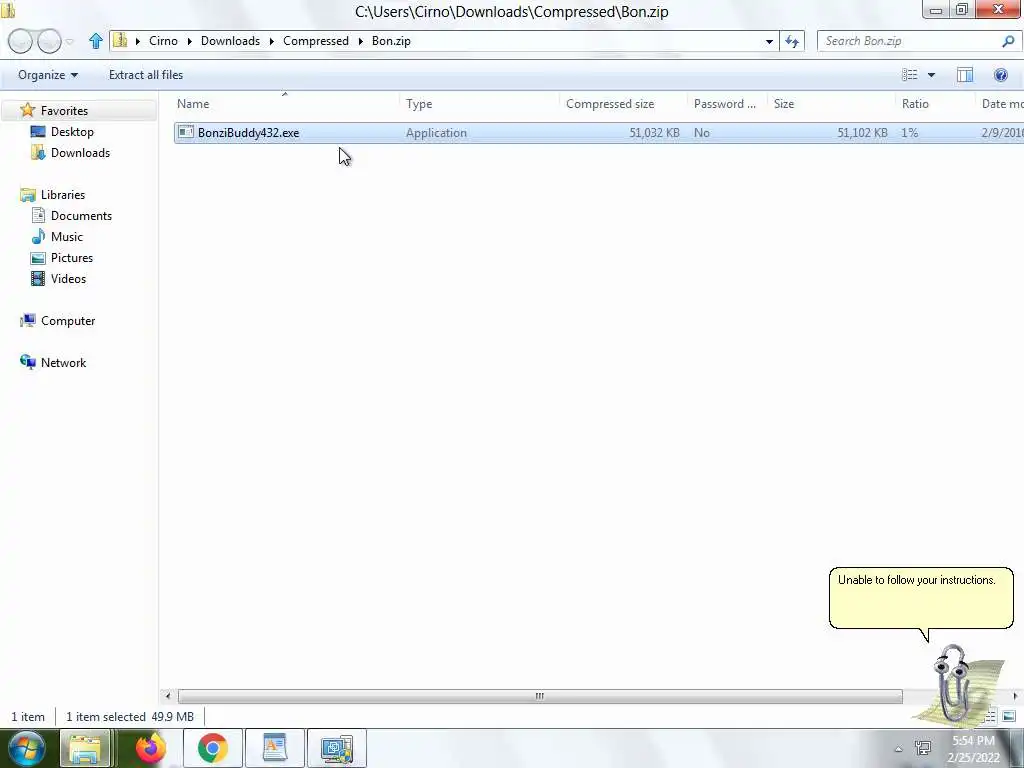Launch Google Chrome from taskbar
Viewport: 1024px width, 768px height.
point(212,748)
